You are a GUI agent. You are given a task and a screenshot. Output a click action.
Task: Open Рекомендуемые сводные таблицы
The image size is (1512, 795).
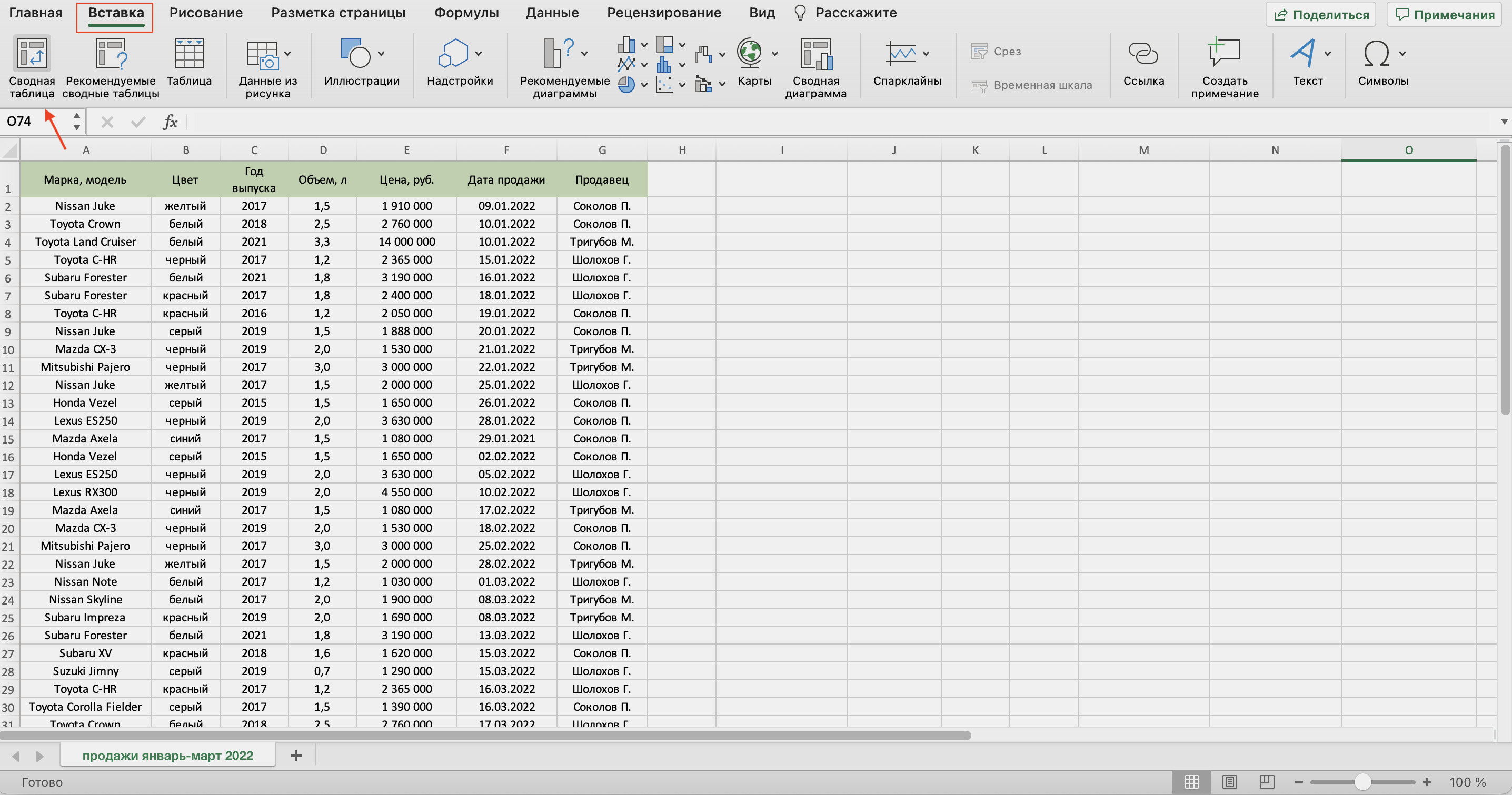click(x=111, y=54)
